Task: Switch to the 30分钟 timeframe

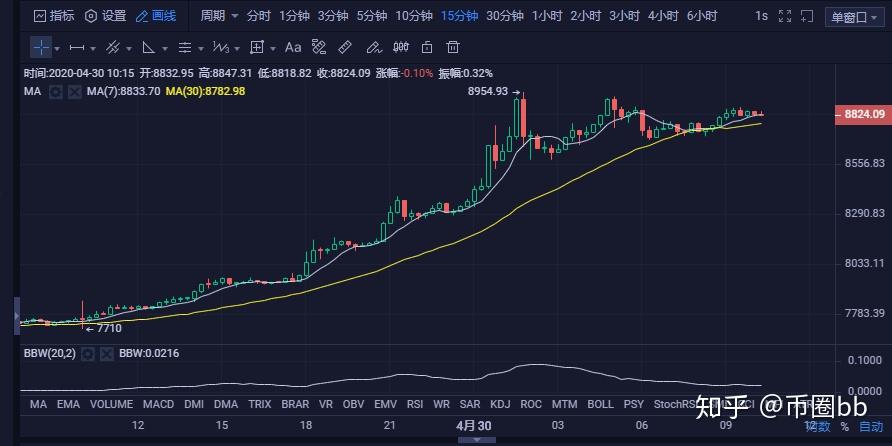Action: (505, 16)
